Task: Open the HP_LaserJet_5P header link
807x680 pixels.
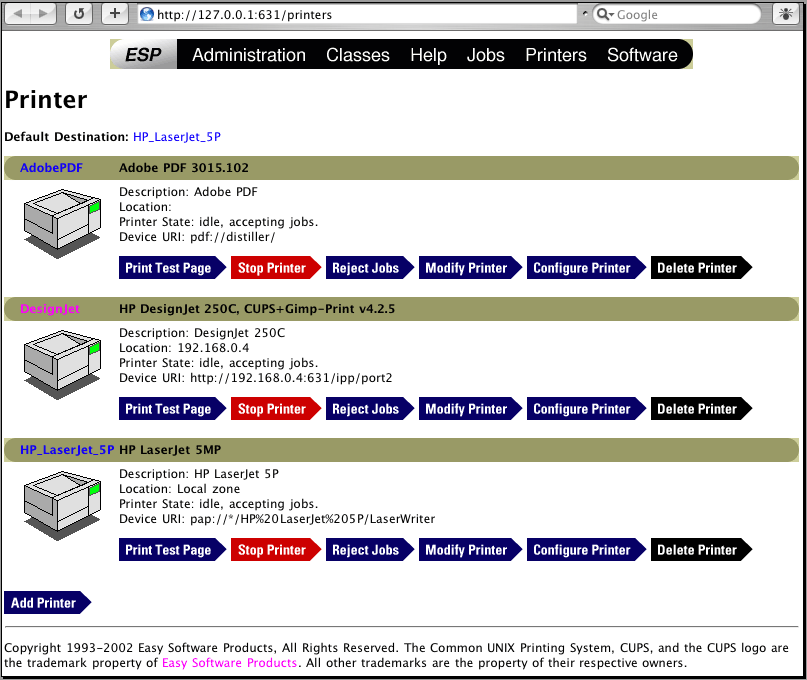Action: 67,450
